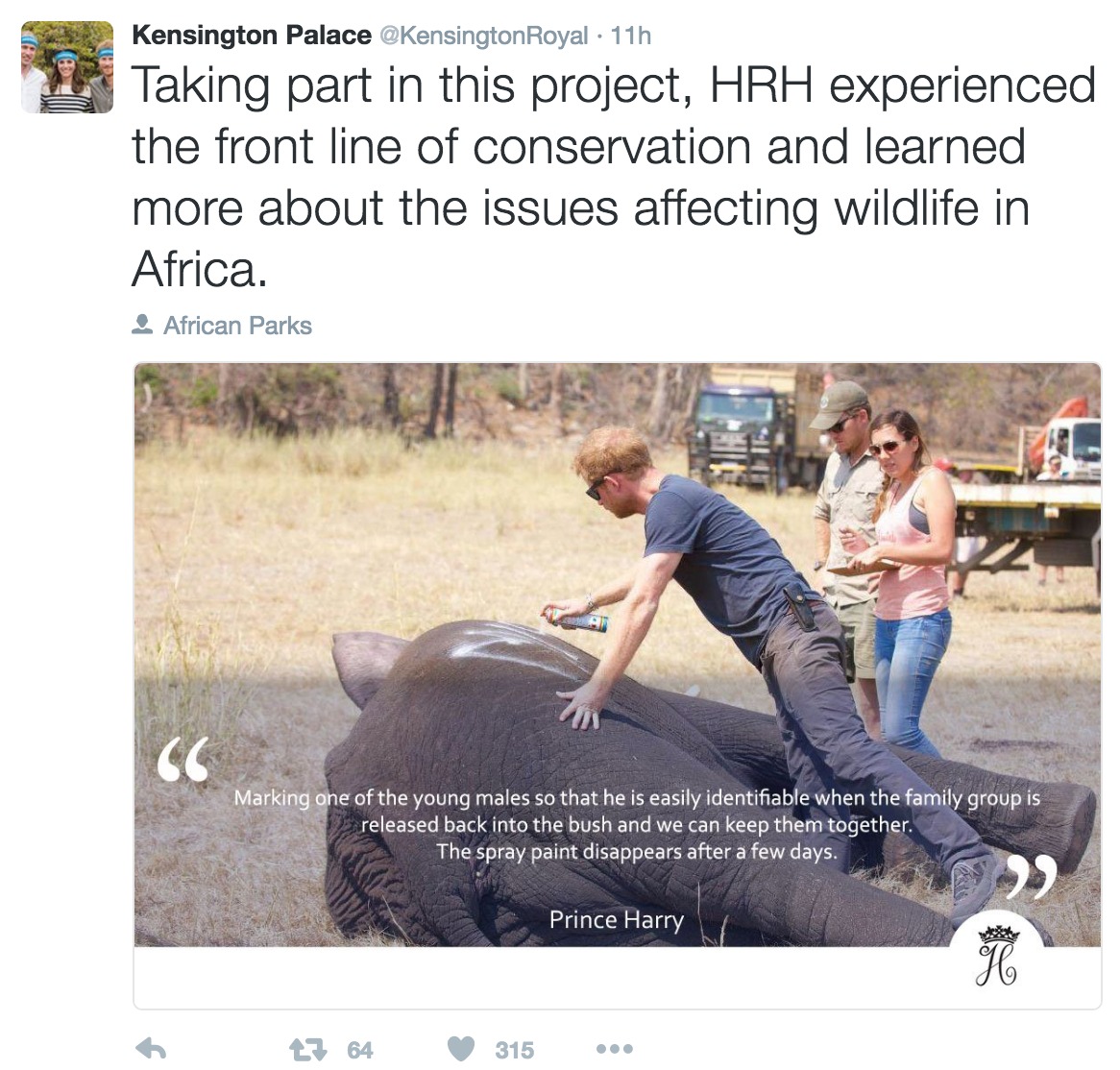
Task: Click the 315 like count
Action: click(515, 1049)
